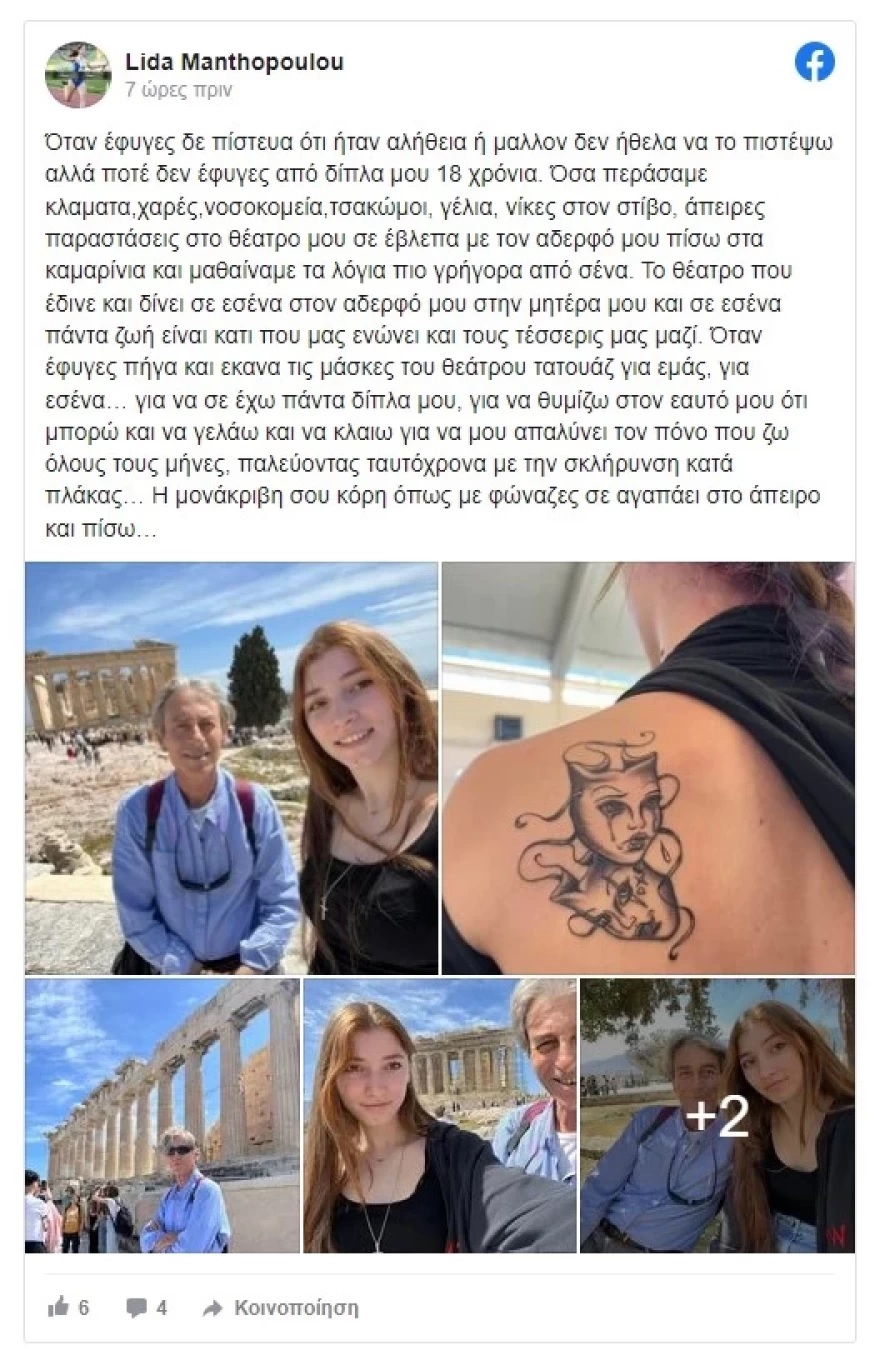Click the post text body paragraph
Screen dimensions: 880x1360
[440, 336]
